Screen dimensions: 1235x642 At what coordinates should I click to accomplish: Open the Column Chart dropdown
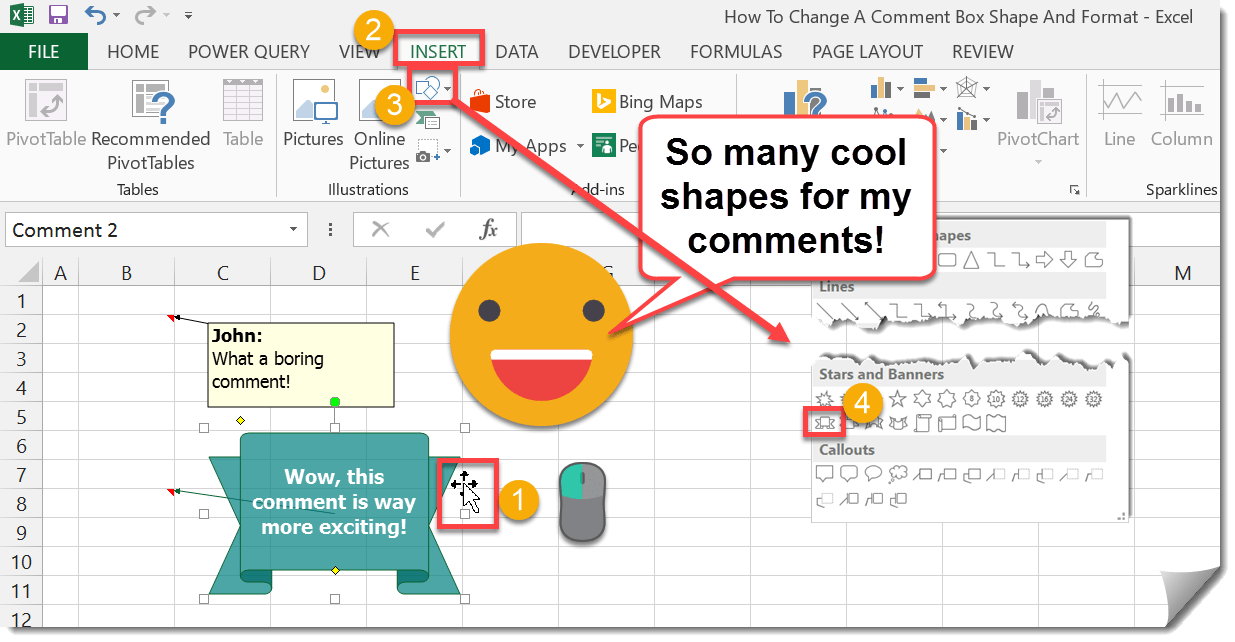(900, 88)
